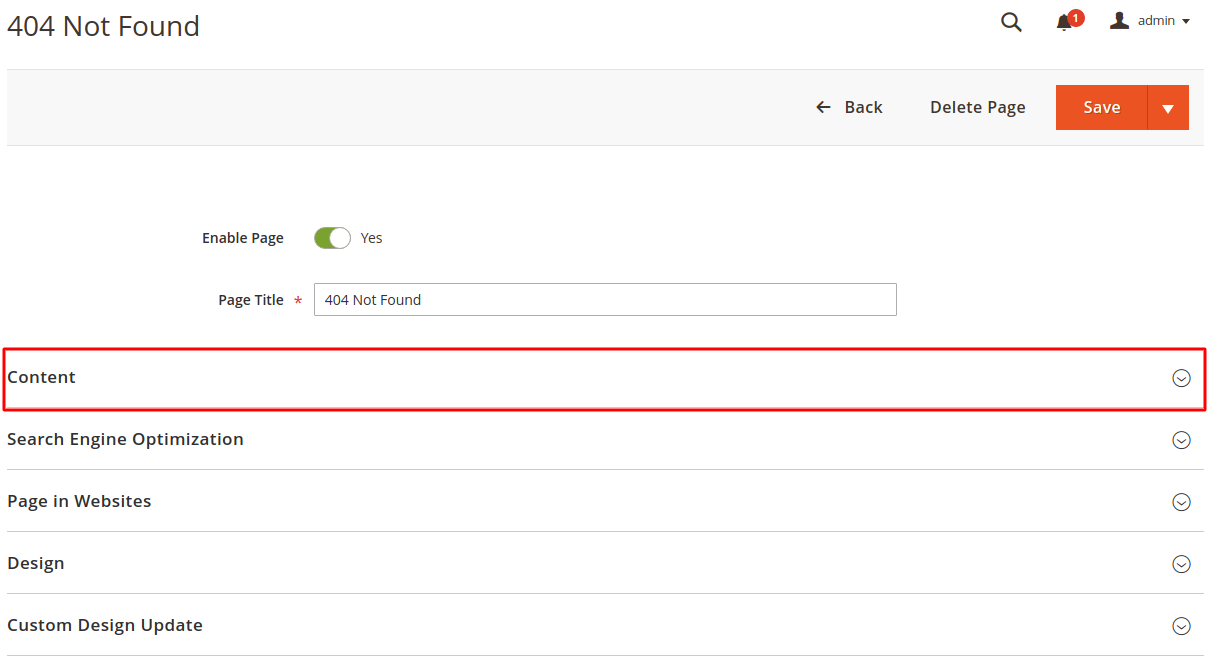Click the Search Engine Optimization title

(x=125, y=439)
